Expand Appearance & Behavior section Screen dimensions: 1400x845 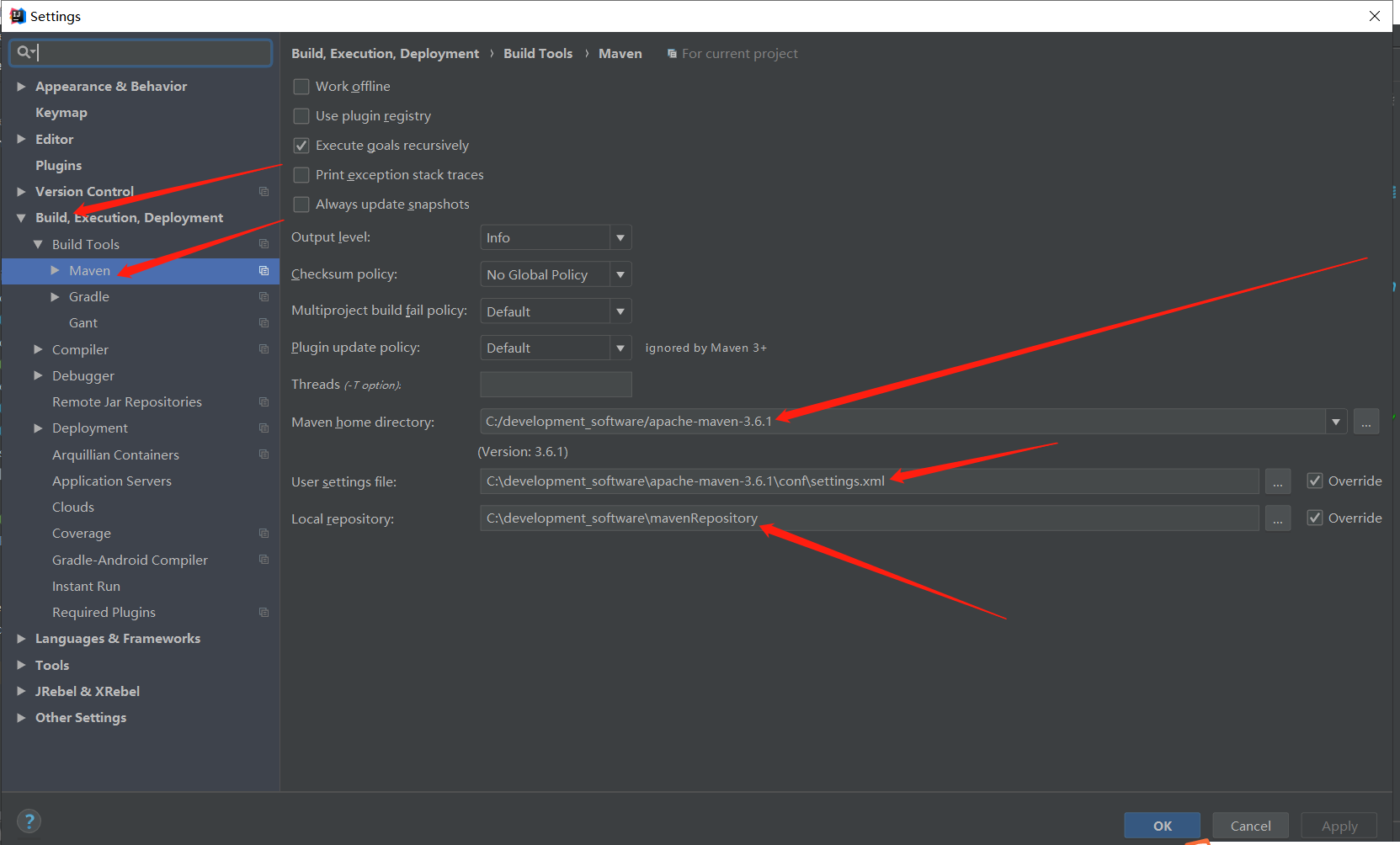pos(21,87)
